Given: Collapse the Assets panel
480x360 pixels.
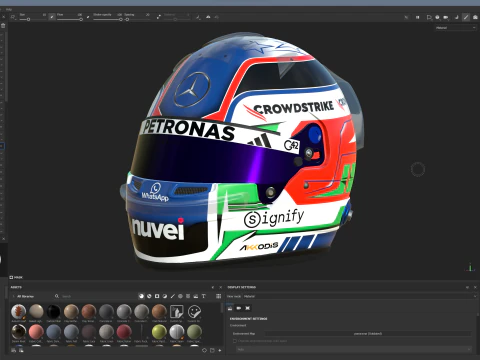Looking at the screenshot, I should tap(213, 287).
